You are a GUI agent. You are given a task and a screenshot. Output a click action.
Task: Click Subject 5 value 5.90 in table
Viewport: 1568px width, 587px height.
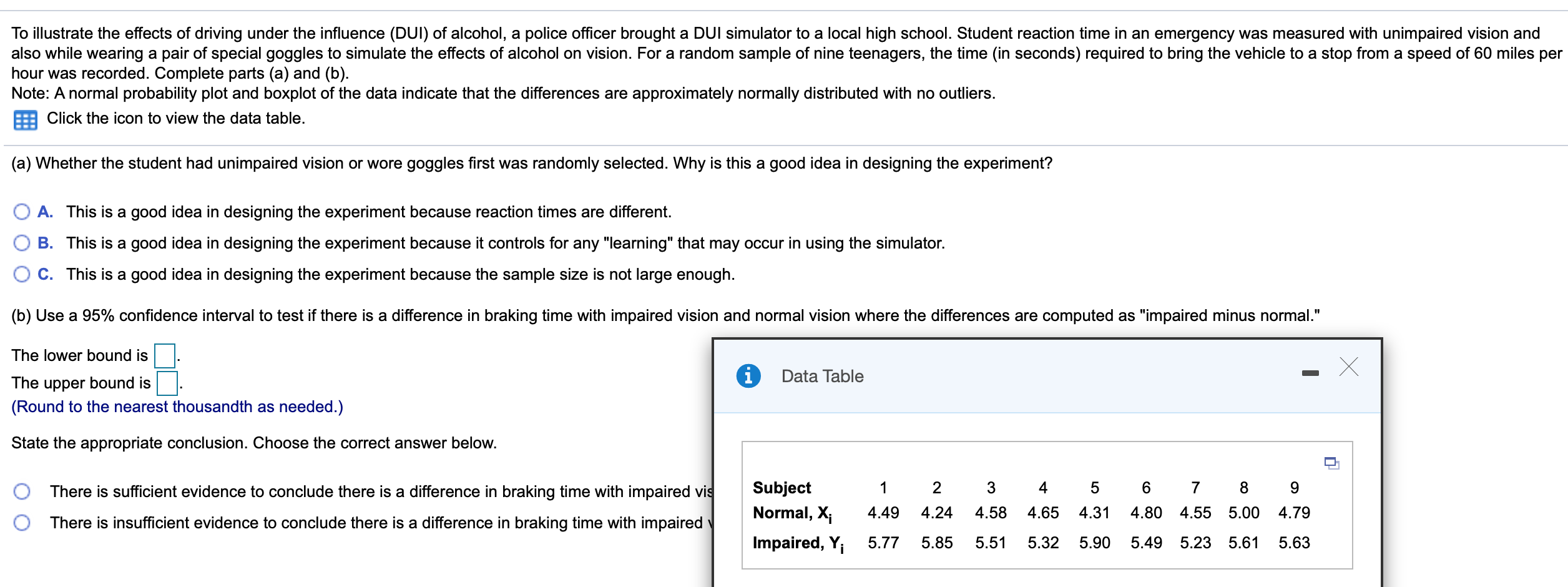[x=1095, y=542]
